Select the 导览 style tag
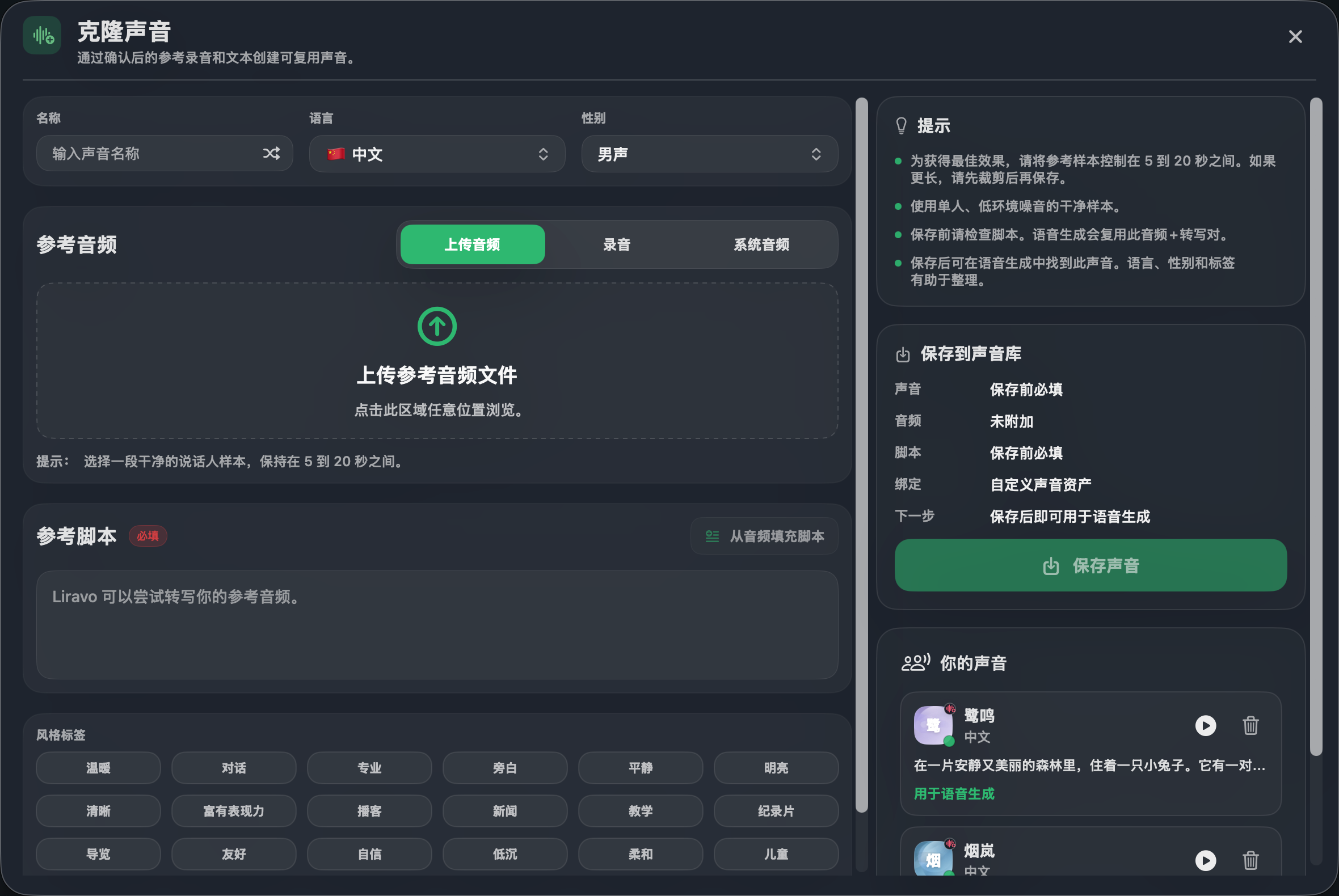1339x896 pixels. (98, 854)
